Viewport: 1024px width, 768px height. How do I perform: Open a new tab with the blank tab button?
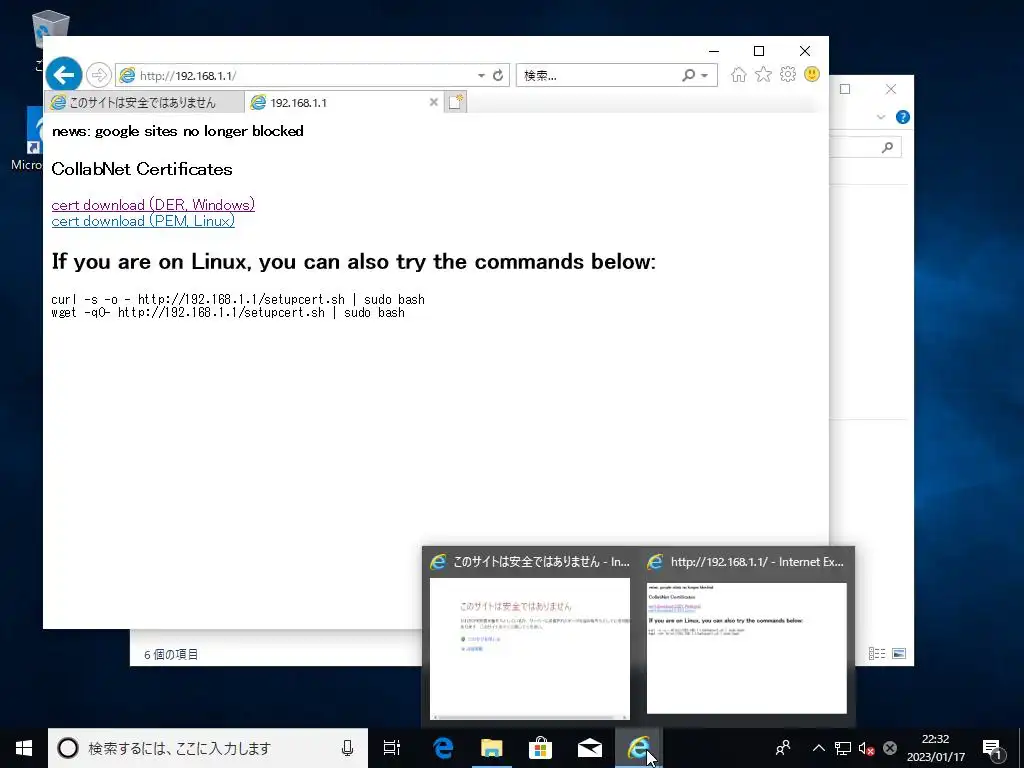(456, 102)
